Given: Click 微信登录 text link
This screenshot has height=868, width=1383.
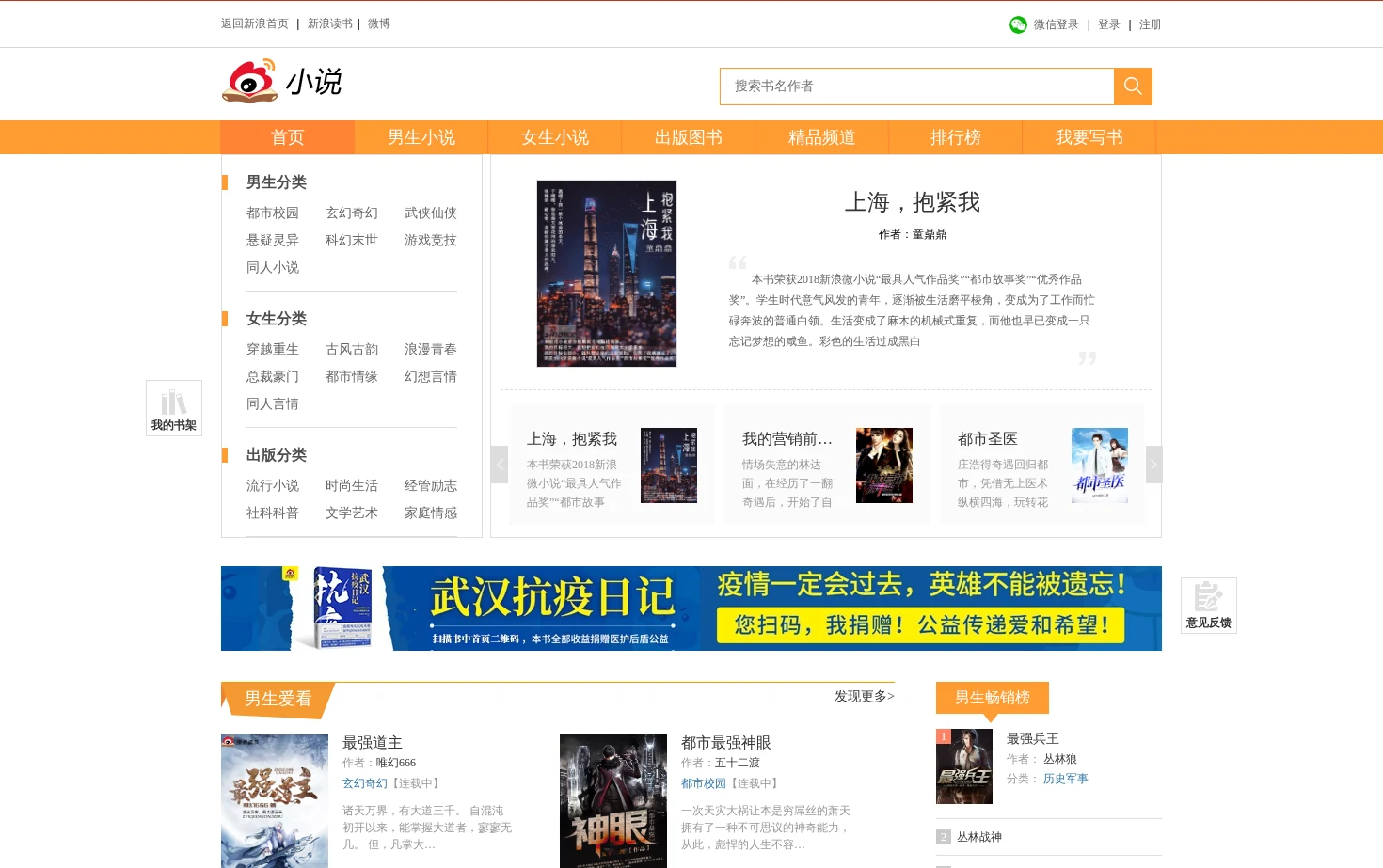Looking at the screenshot, I should [1056, 24].
